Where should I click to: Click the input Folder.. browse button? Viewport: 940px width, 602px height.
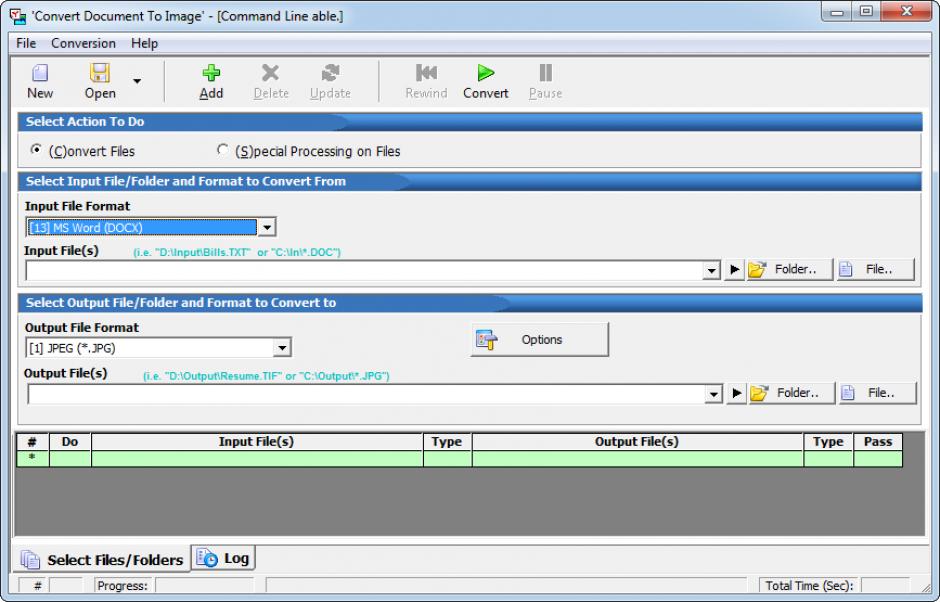(789, 270)
